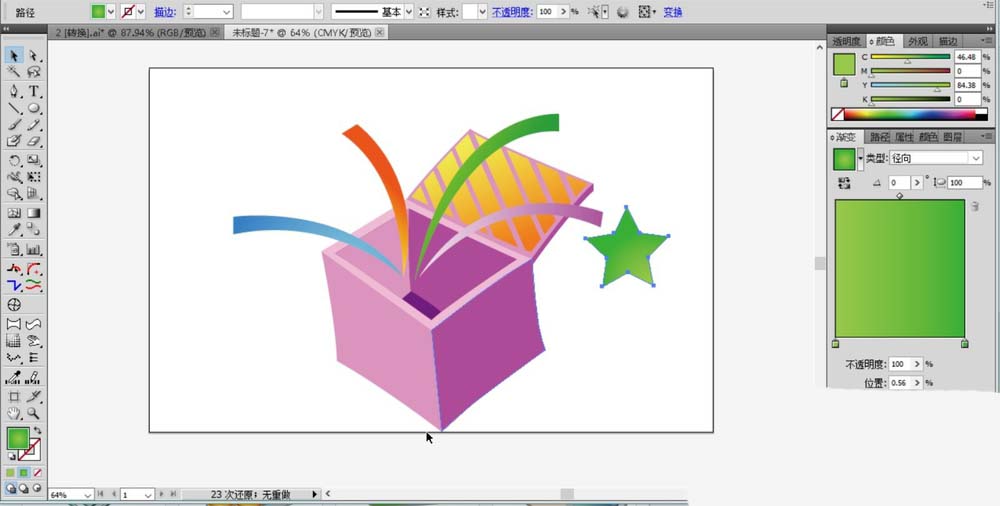Click the 变换 link in control bar

673,12
